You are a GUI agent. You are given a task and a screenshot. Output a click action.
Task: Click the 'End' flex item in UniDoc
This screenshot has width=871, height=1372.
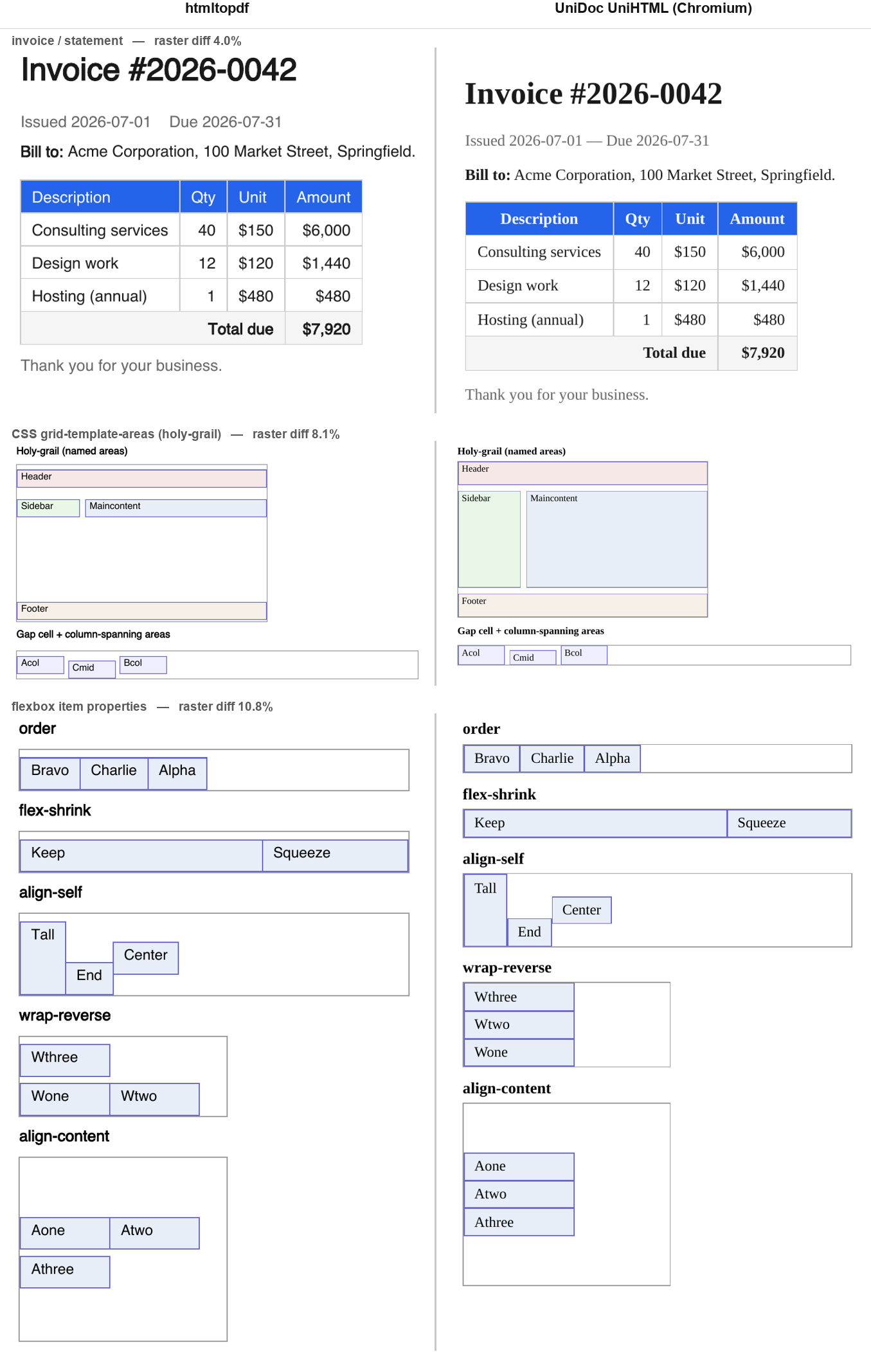tap(529, 932)
